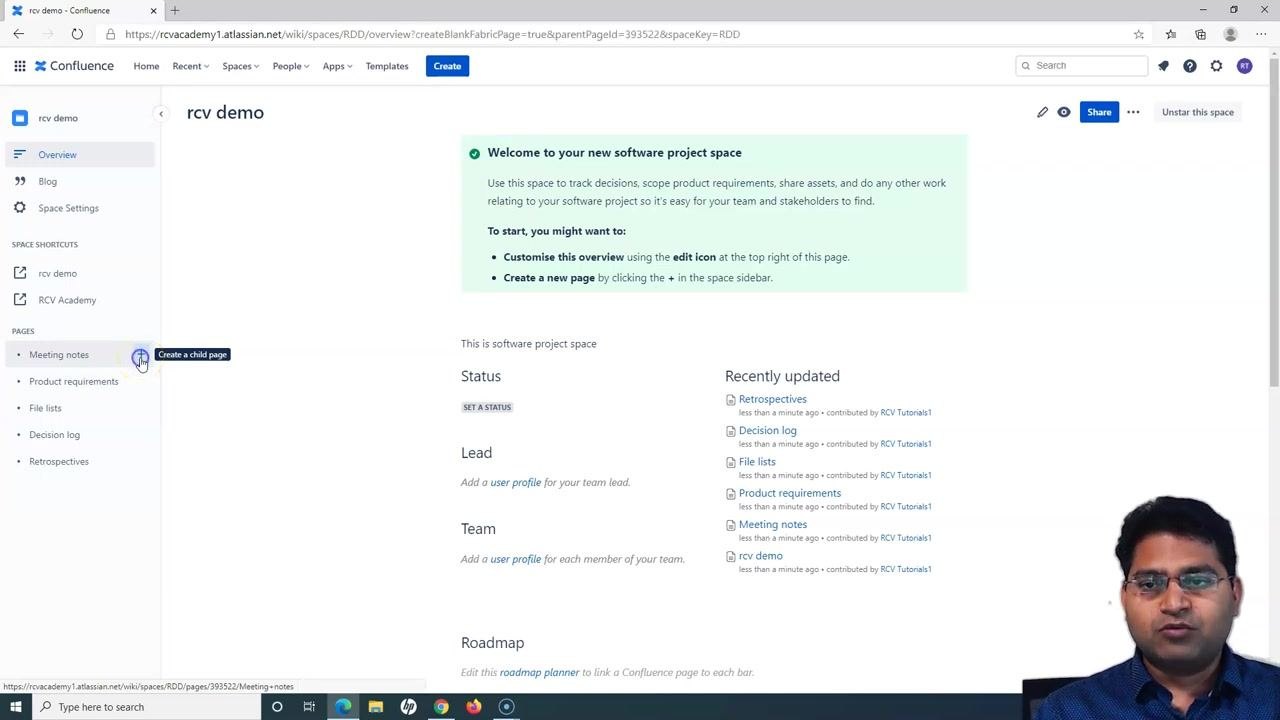Open the settings gear in Confluence header
Screen dimensions: 1280x720
click(x=1217, y=66)
